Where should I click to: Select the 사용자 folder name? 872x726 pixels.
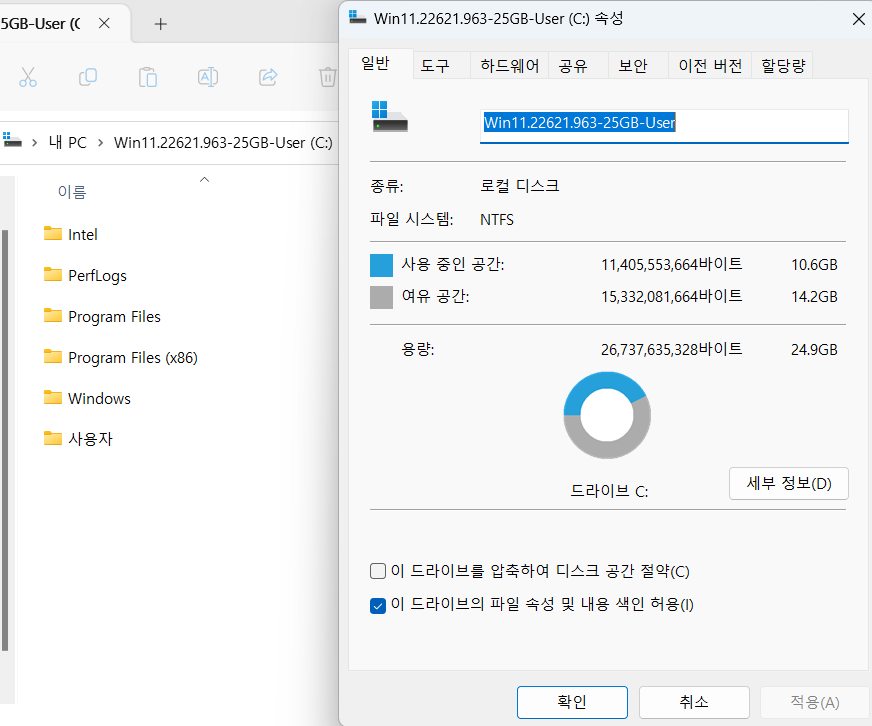click(91, 439)
